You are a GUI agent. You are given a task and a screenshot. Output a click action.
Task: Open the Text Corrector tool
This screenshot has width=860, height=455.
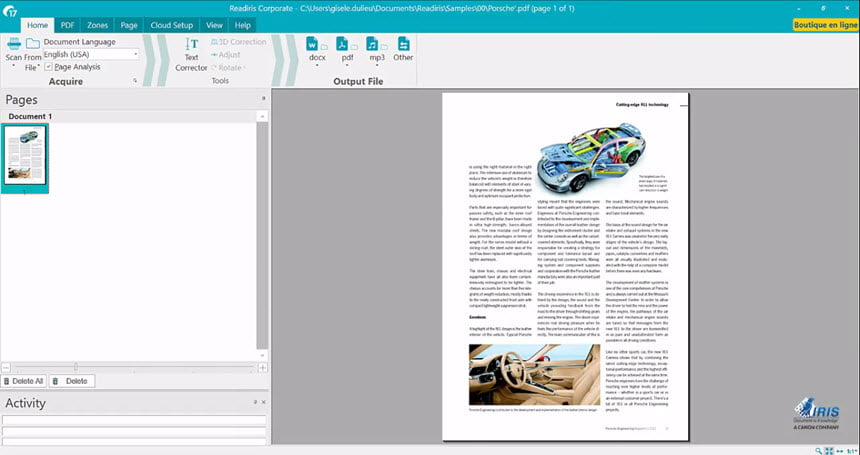coord(191,55)
